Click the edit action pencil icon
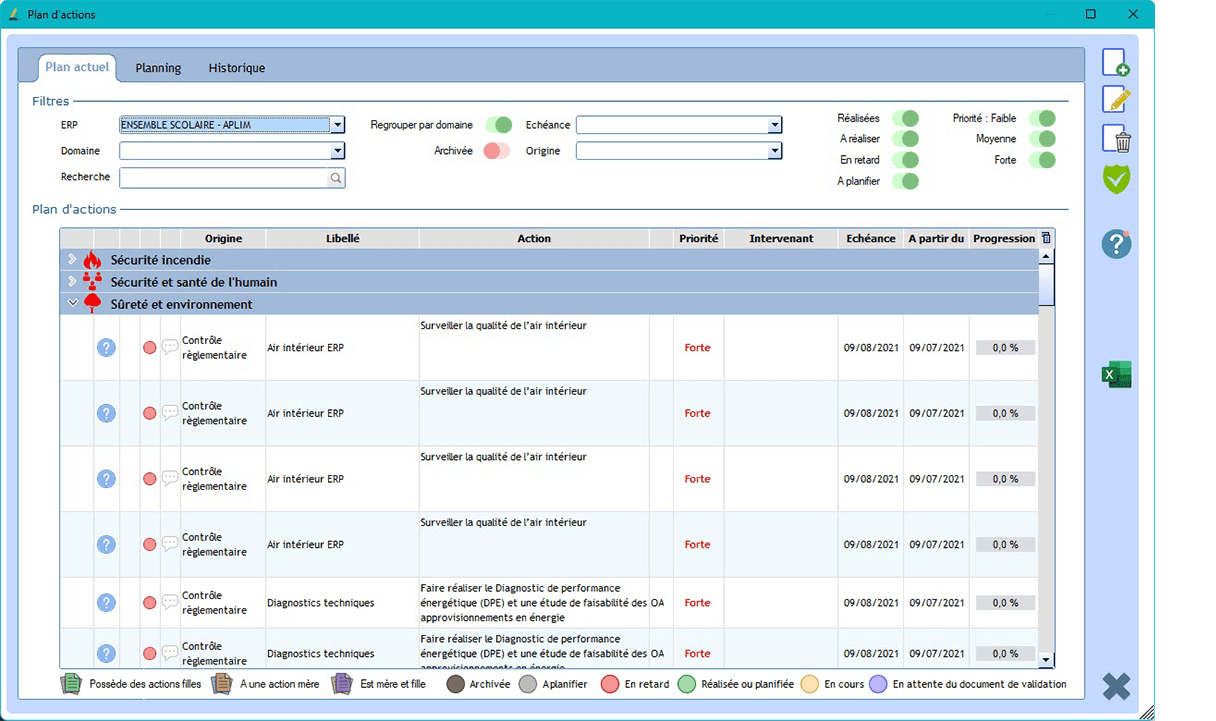This screenshot has width=1216, height=721. point(1115,100)
